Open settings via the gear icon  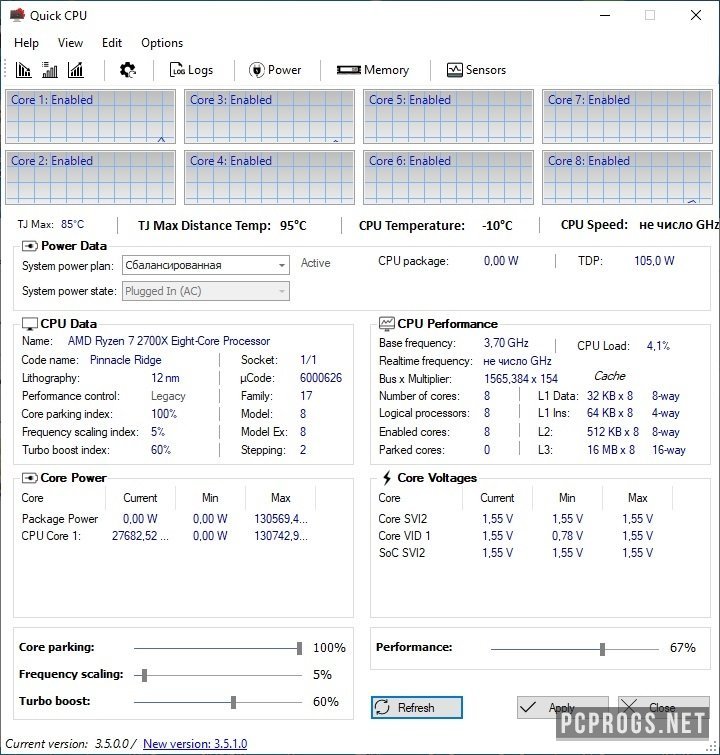click(128, 70)
